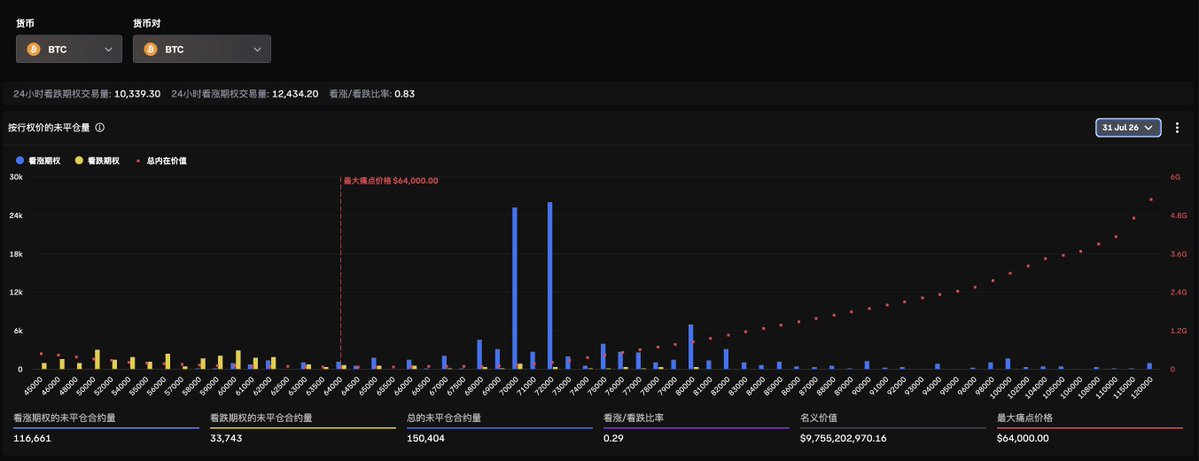The width and height of the screenshot is (1199, 461).
Task: Open the three-dot chart options menu
Action: 1178,128
